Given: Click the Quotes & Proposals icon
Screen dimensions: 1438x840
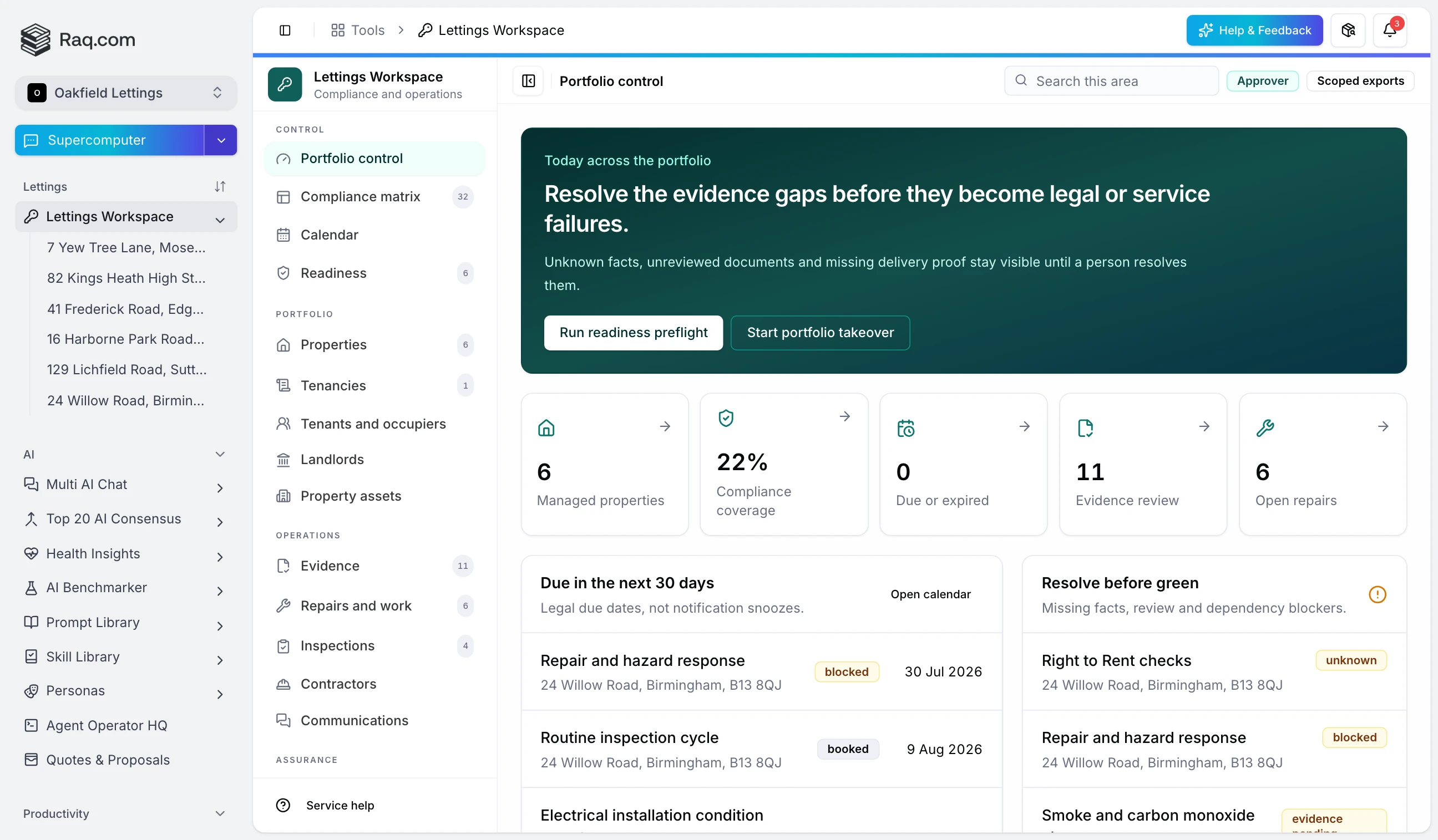Looking at the screenshot, I should point(31,760).
